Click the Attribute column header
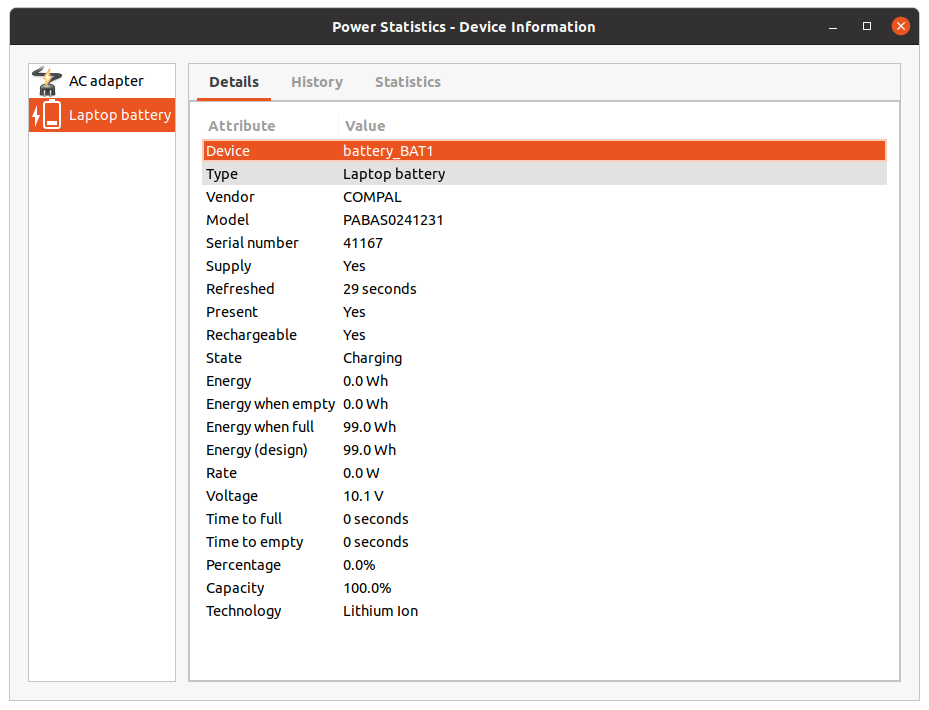Screen dimensions: 929x710 click(x=241, y=126)
